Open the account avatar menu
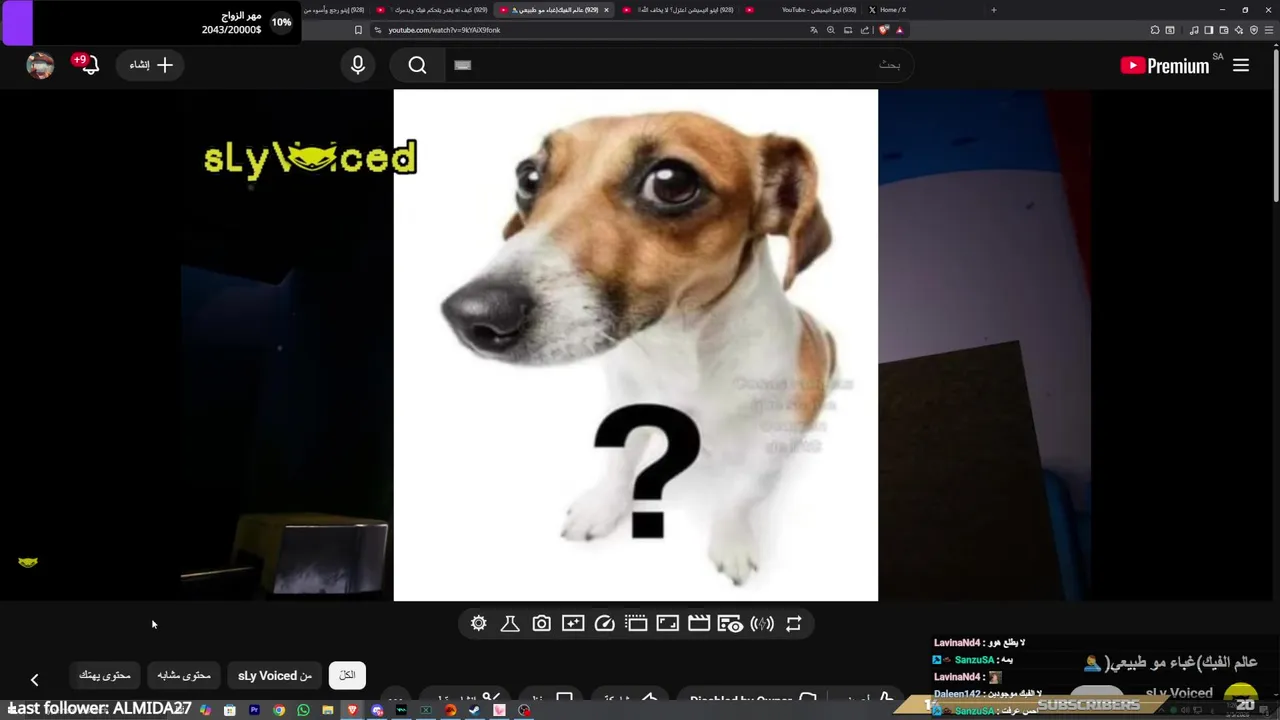The width and height of the screenshot is (1280, 720). click(40, 65)
